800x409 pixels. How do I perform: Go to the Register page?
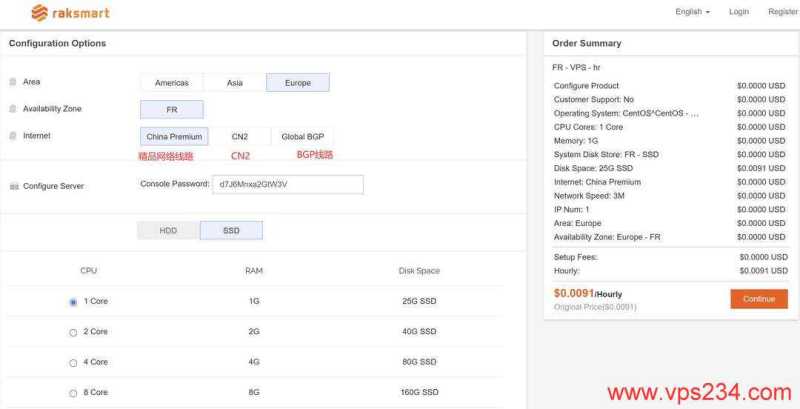pyautogui.click(x=782, y=12)
